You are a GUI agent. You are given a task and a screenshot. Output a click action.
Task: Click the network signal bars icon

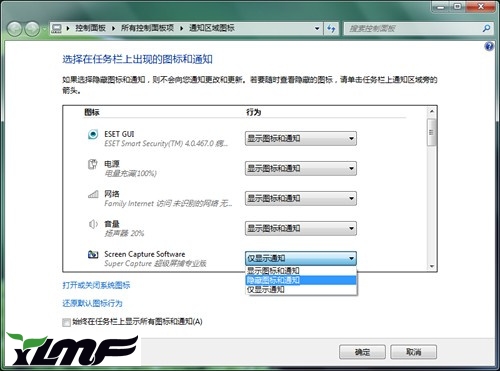pyautogui.click(x=93, y=194)
